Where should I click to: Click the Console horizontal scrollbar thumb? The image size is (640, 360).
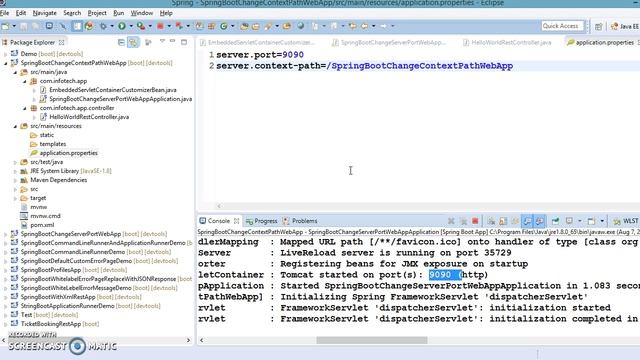[371, 340]
